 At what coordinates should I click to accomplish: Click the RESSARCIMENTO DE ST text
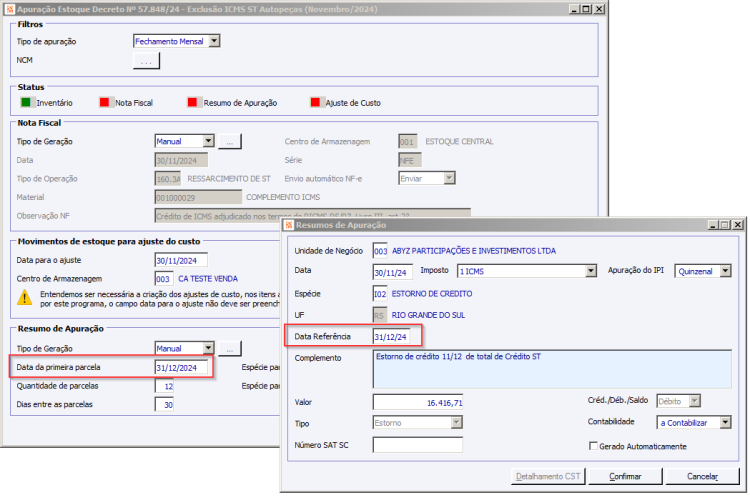coord(229,179)
